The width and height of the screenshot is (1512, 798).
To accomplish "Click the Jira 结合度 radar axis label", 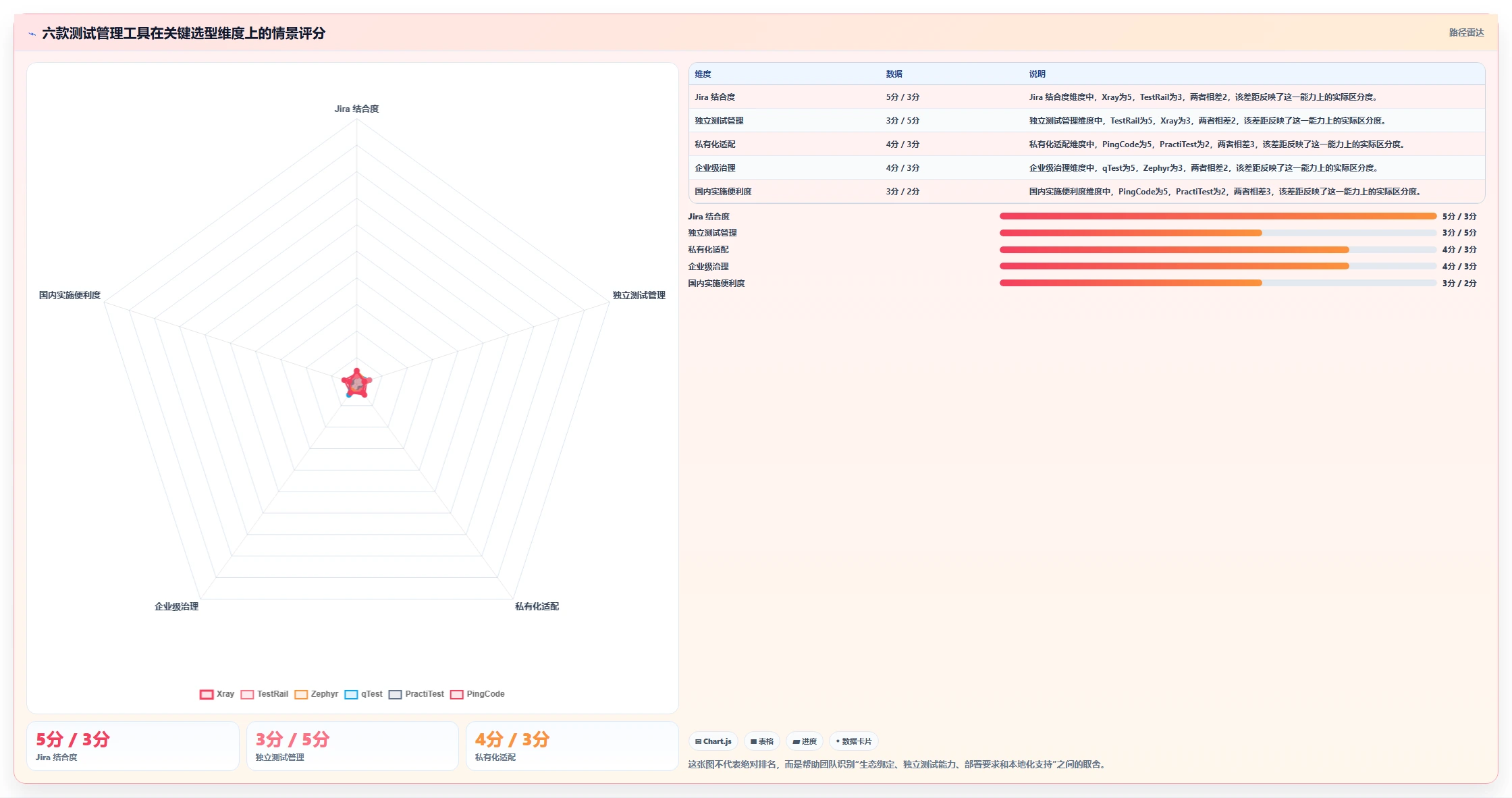I will 356,109.
